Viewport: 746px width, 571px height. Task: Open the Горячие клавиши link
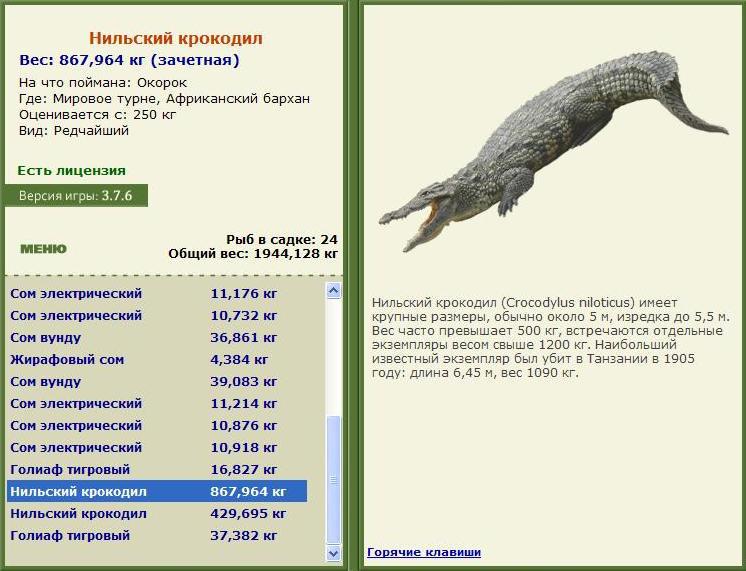pos(424,552)
